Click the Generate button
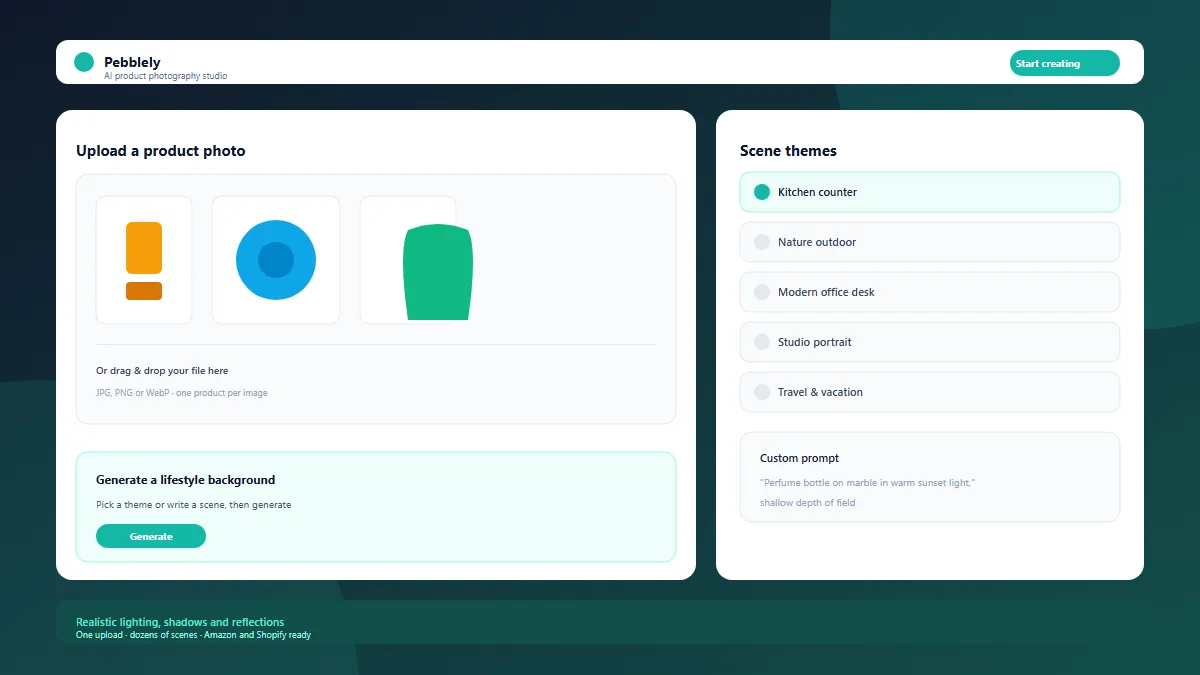 coord(151,537)
